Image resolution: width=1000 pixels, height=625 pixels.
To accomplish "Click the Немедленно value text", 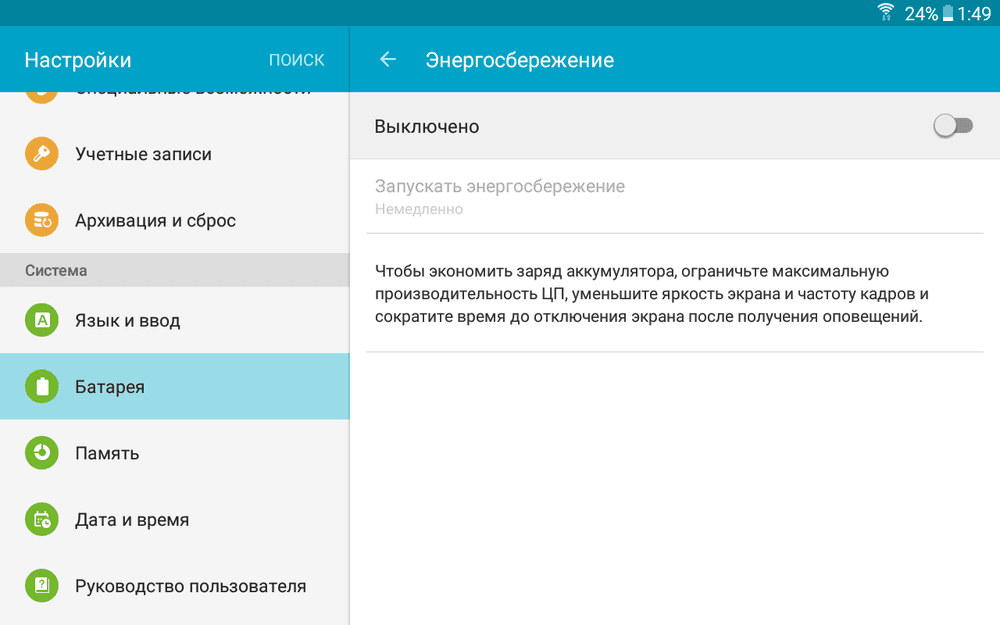I will [x=419, y=209].
